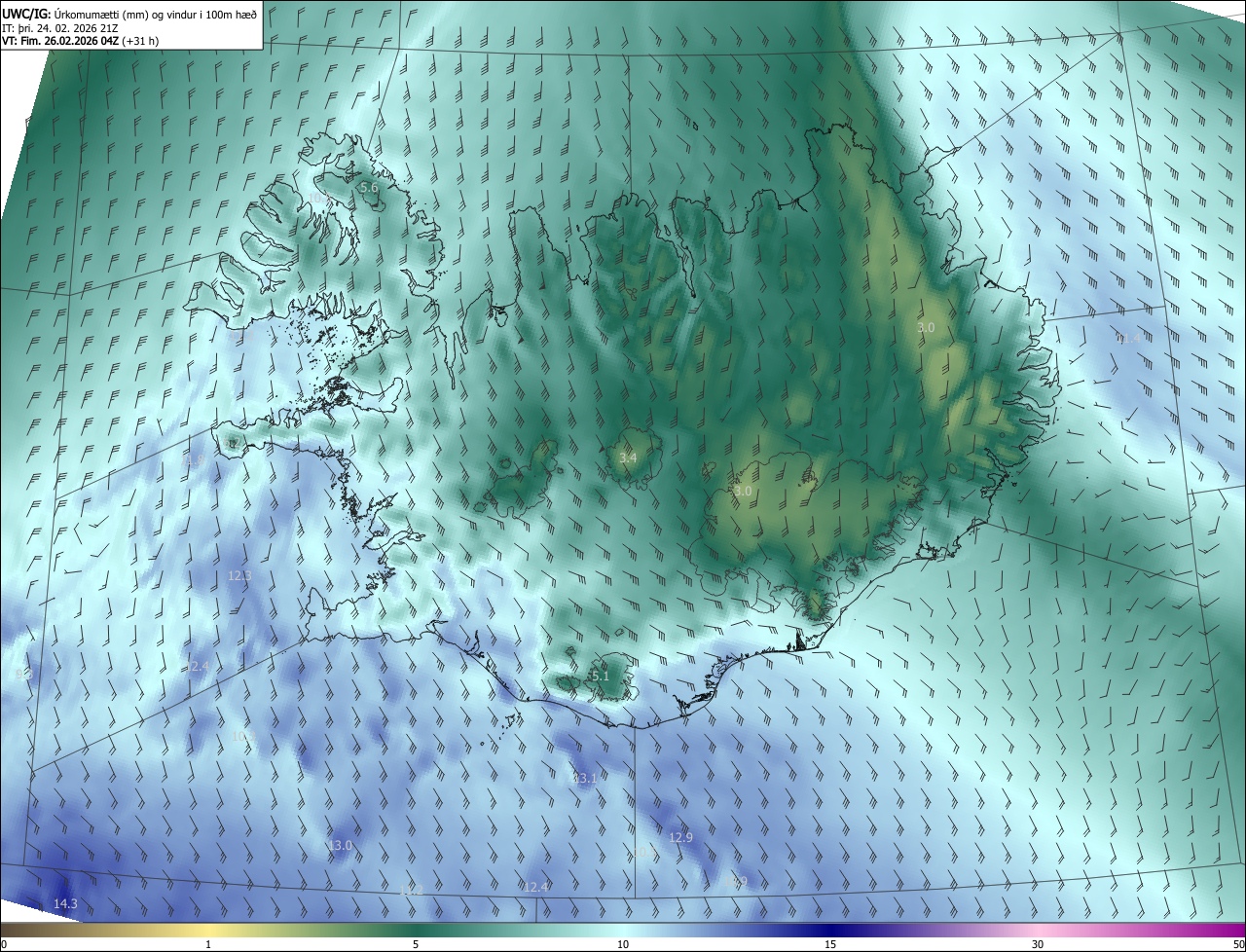Image resolution: width=1246 pixels, height=952 pixels.
Task: Click the 12.3 precipitation value offshore
Action: [x=239, y=575]
